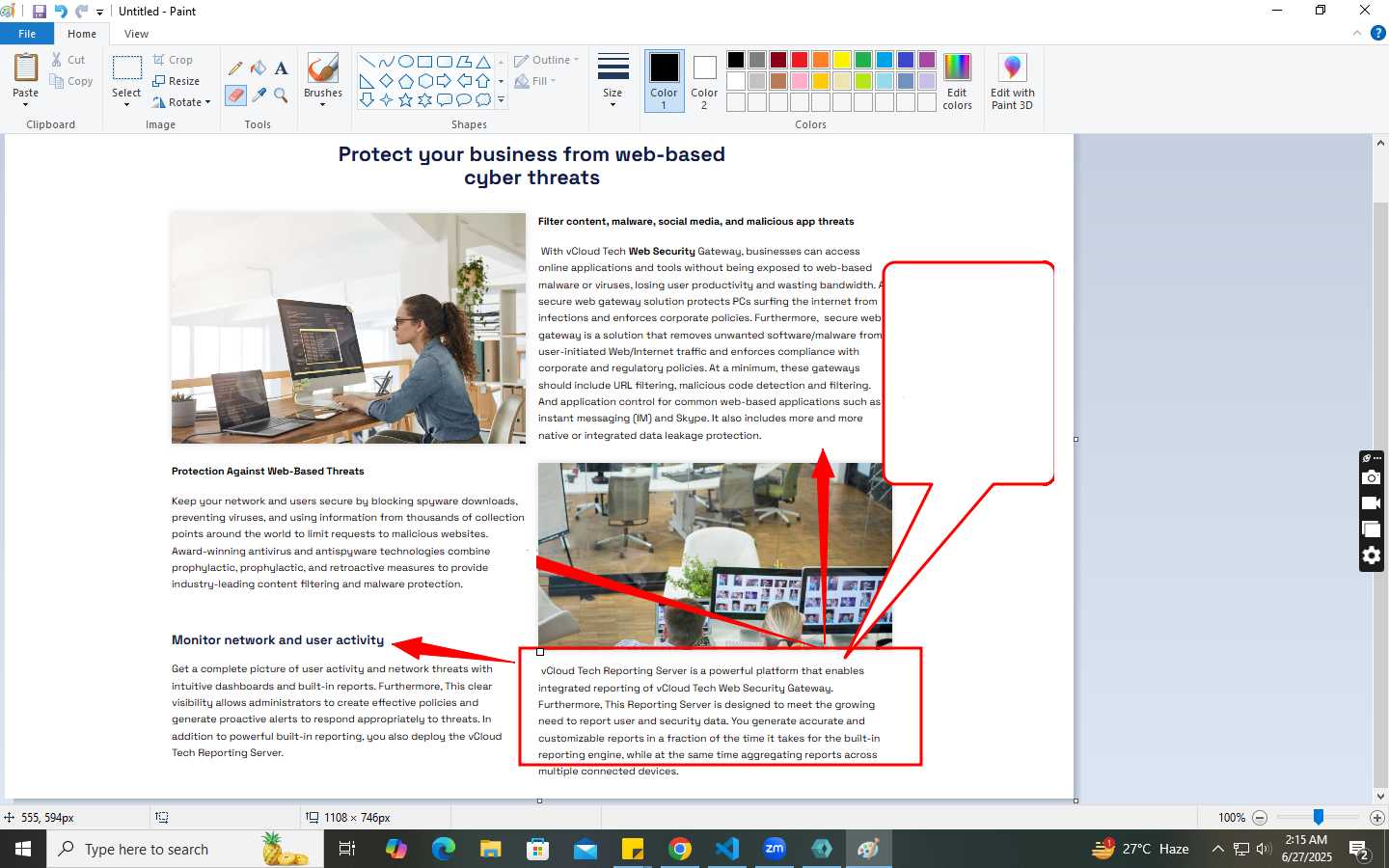The image size is (1389, 868).
Task: Open the Edit colors dialog
Action: click(957, 83)
